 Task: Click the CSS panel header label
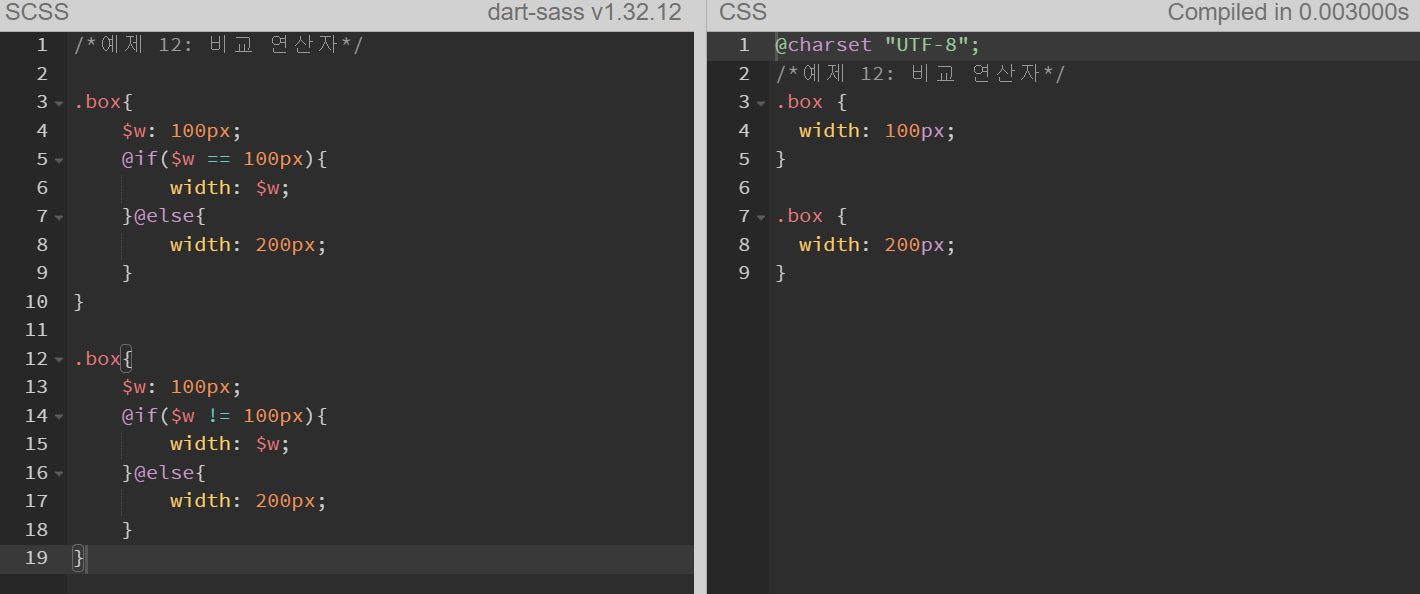point(743,13)
